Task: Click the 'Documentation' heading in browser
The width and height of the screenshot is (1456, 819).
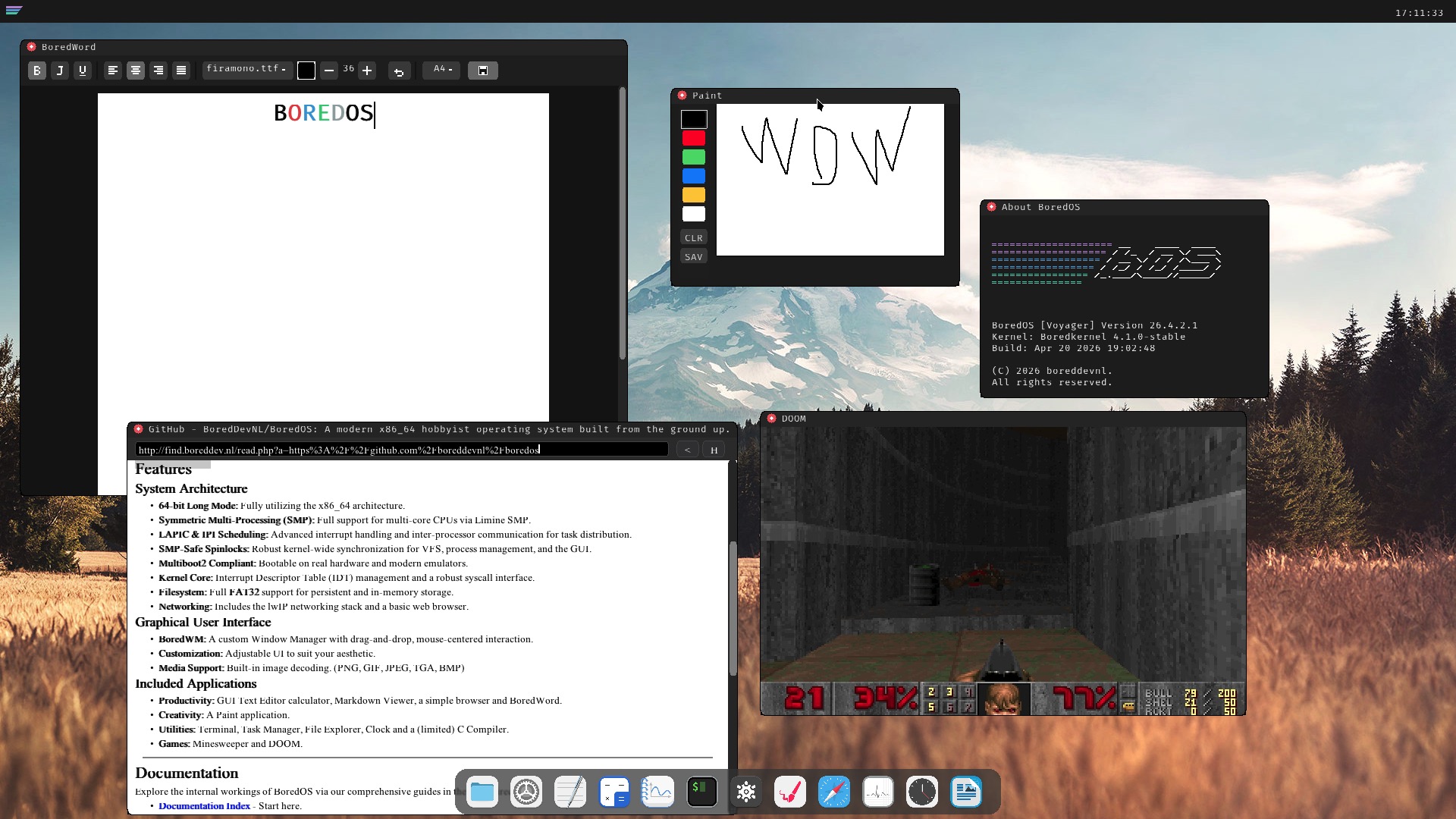Action: point(187,773)
